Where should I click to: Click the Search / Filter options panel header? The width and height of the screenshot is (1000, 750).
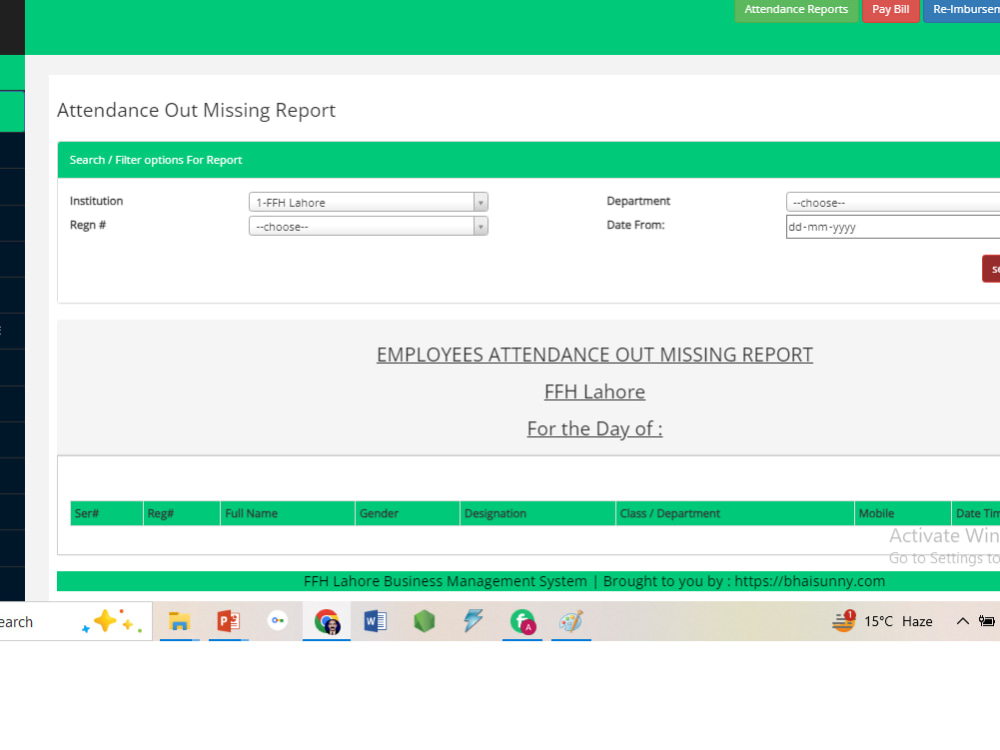coord(529,160)
